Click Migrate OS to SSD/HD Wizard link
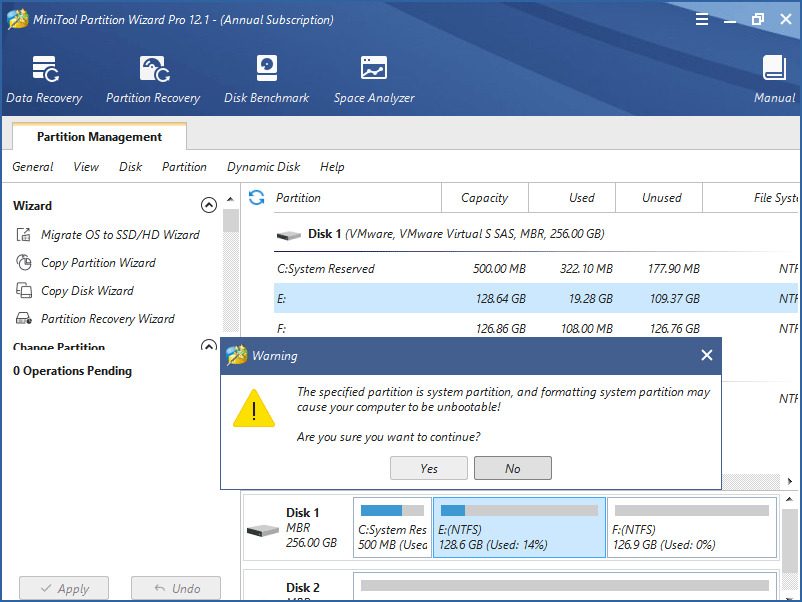The height and width of the screenshot is (602, 802). [120, 235]
